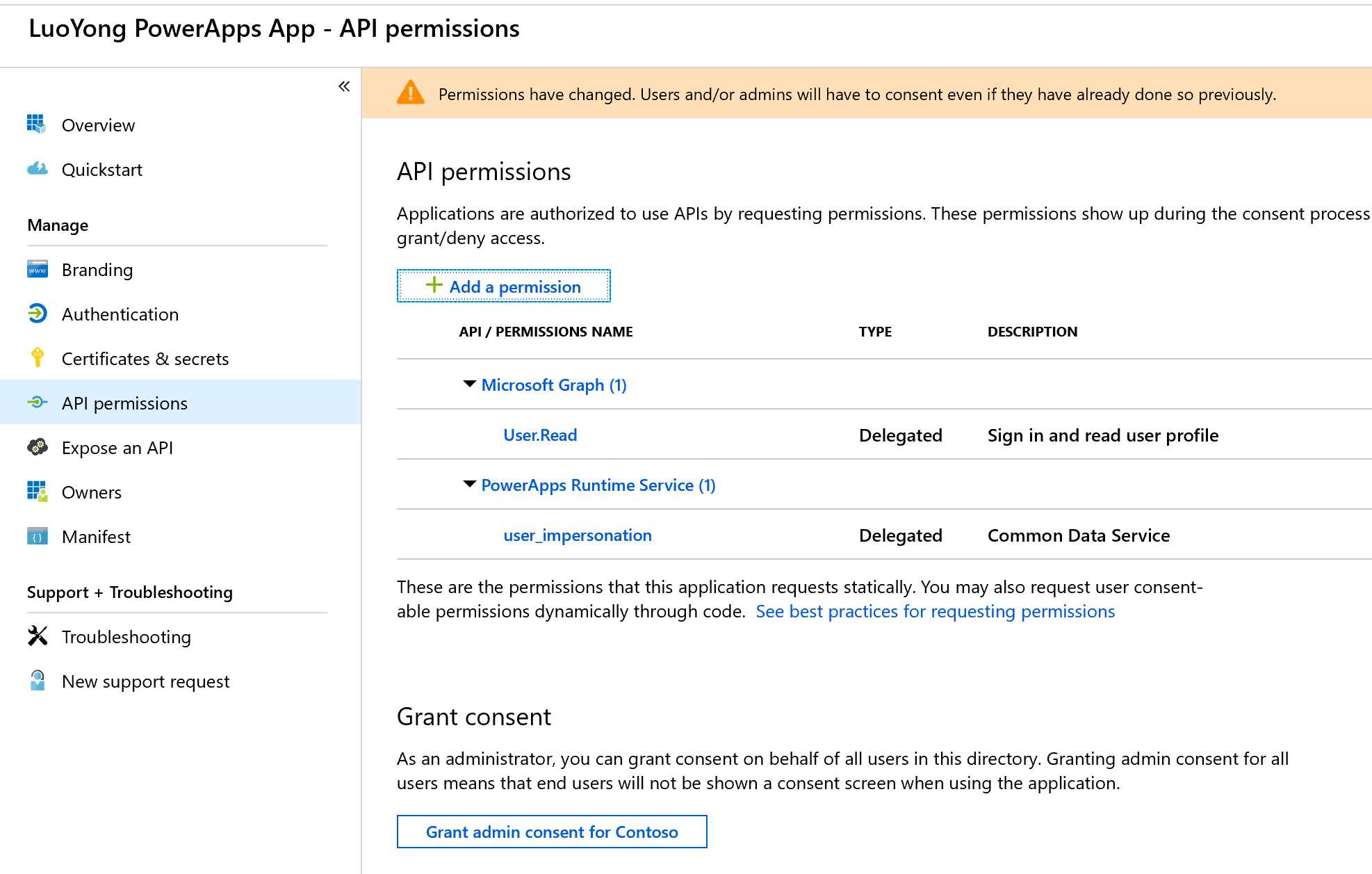
Task: Click the TYPE column header
Action: click(x=875, y=332)
